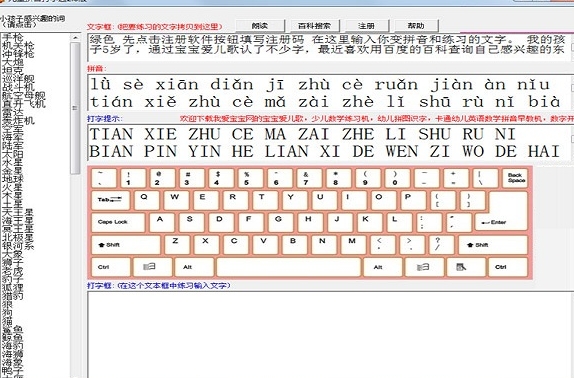Image resolution: width=574 pixels, height=378 pixels.
Task: Click the left Alt key
Action: (194, 267)
